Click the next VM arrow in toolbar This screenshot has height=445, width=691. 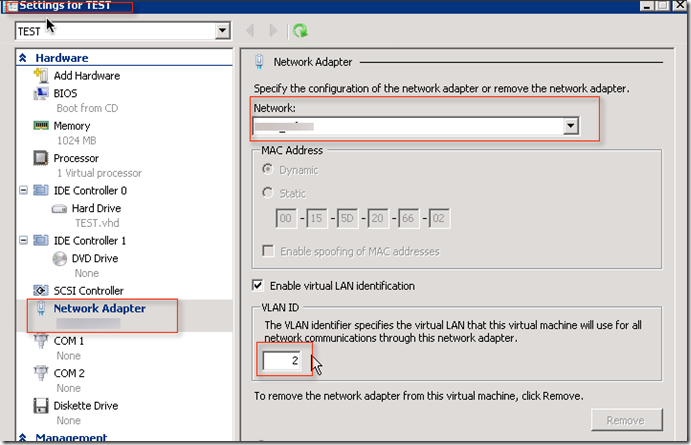pos(273,30)
